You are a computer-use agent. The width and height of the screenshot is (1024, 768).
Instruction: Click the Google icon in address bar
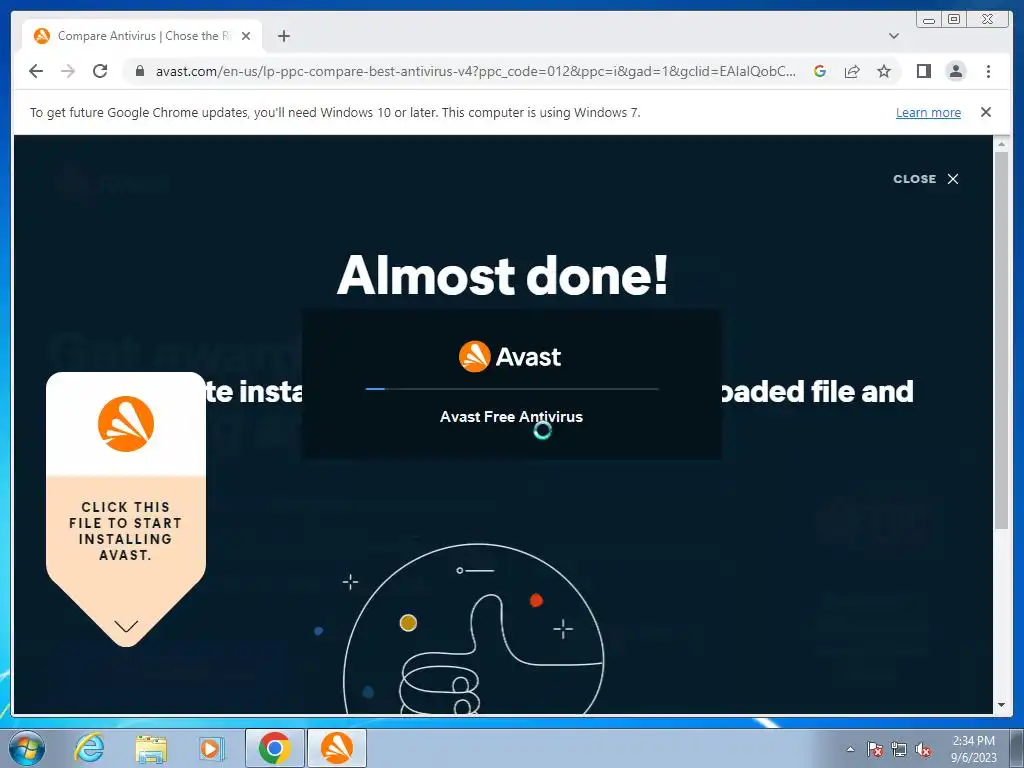pos(820,71)
